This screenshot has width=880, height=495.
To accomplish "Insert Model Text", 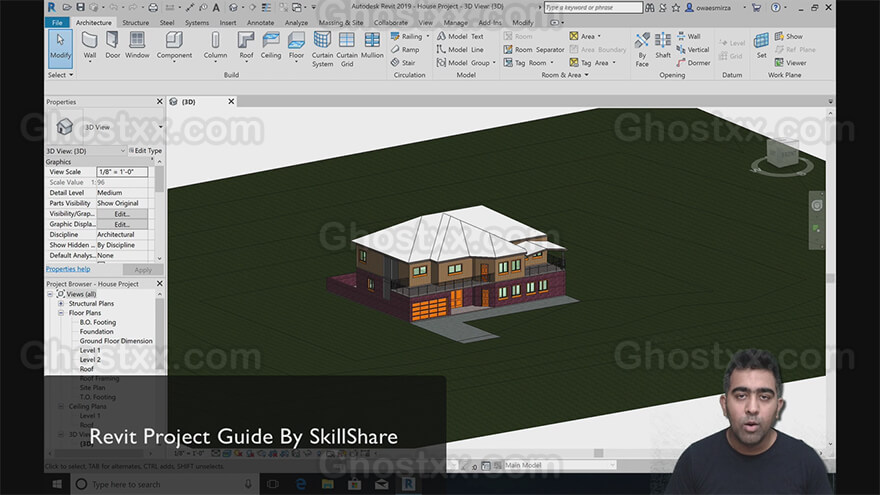I will pos(460,36).
